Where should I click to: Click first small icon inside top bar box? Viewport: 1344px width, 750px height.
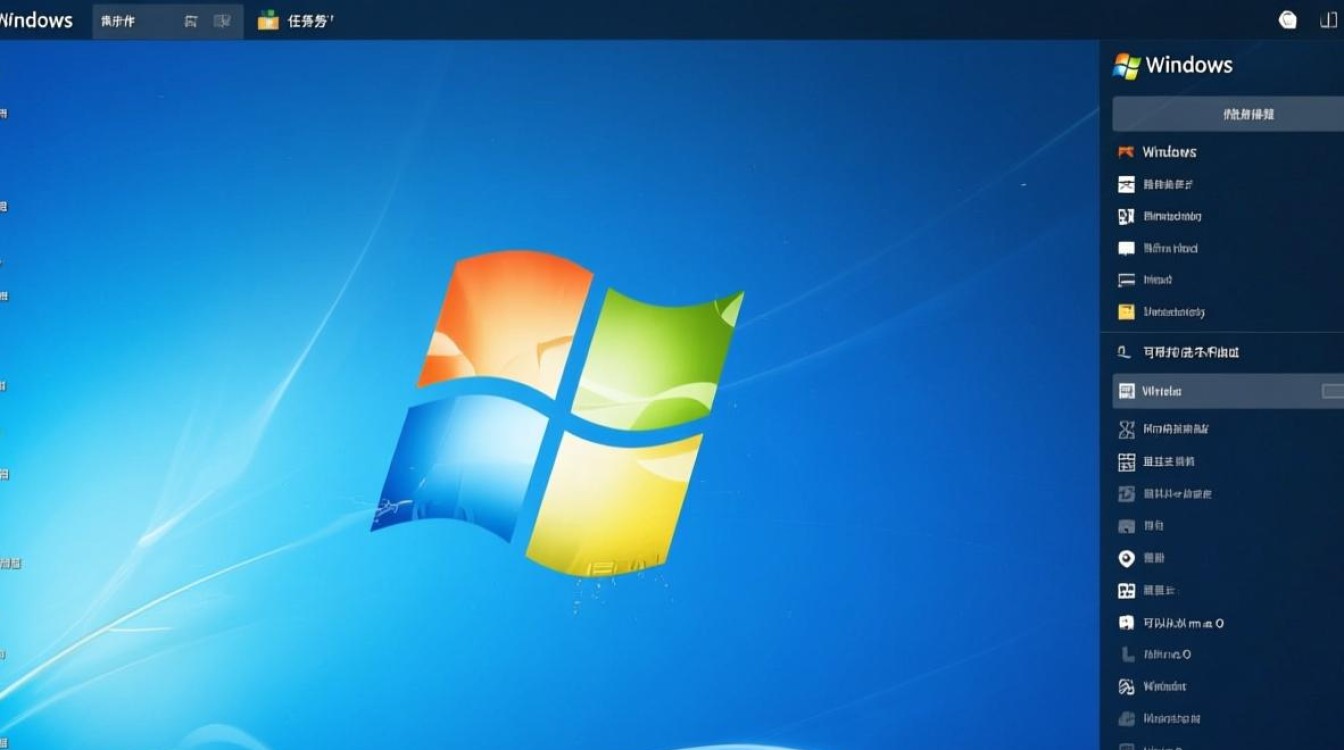pos(191,21)
